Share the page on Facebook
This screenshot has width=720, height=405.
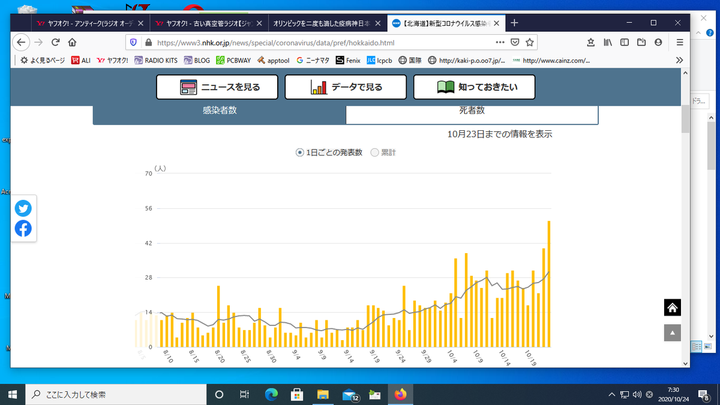(22, 229)
